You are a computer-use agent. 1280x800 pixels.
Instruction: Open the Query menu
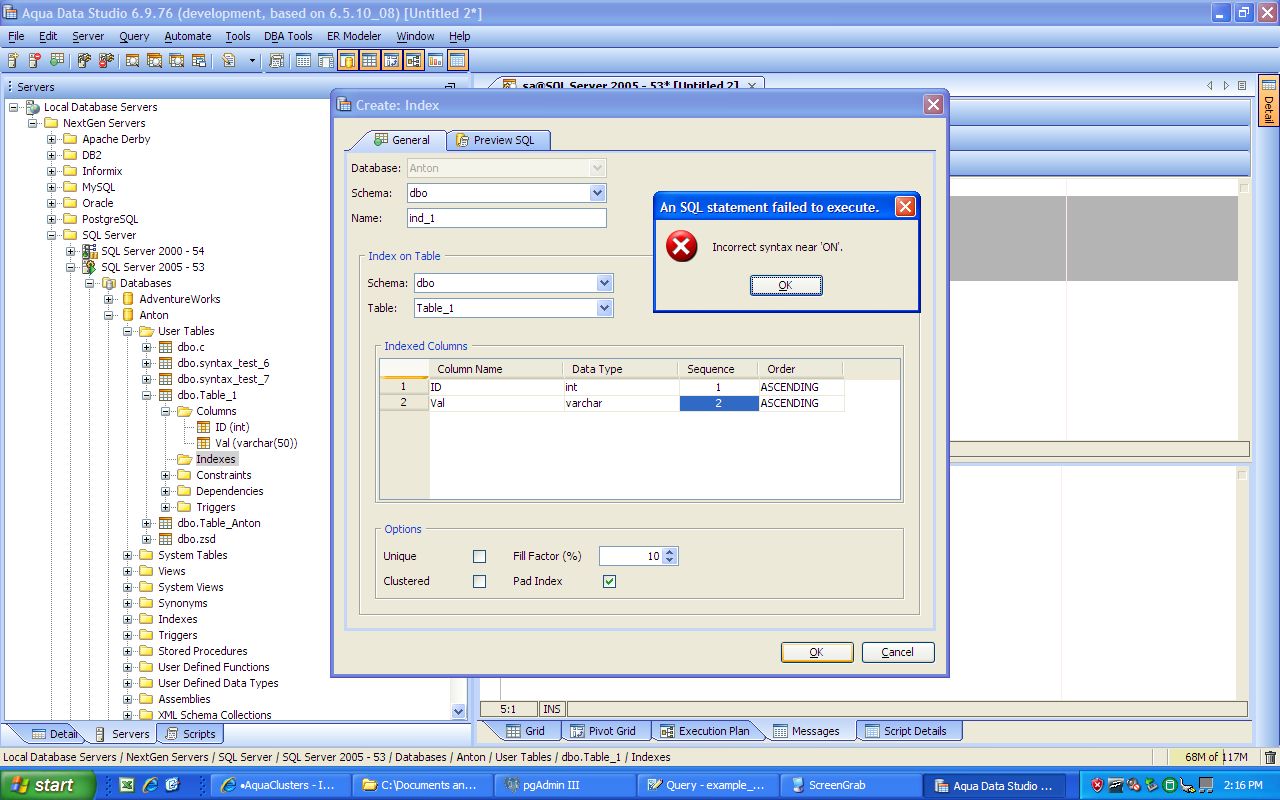pyautogui.click(x=134, y=36)
